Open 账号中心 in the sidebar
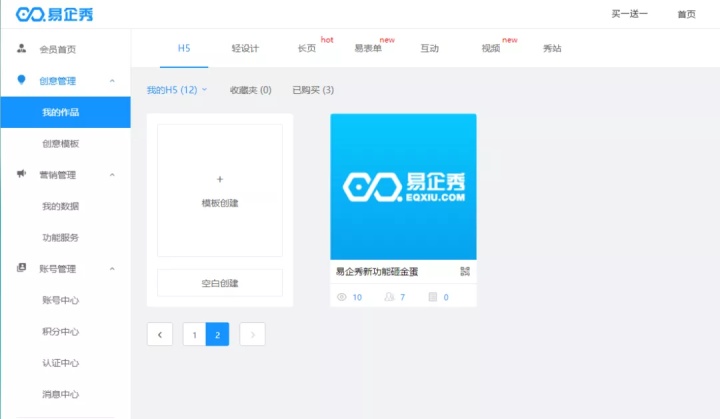 tap(61, 300)
